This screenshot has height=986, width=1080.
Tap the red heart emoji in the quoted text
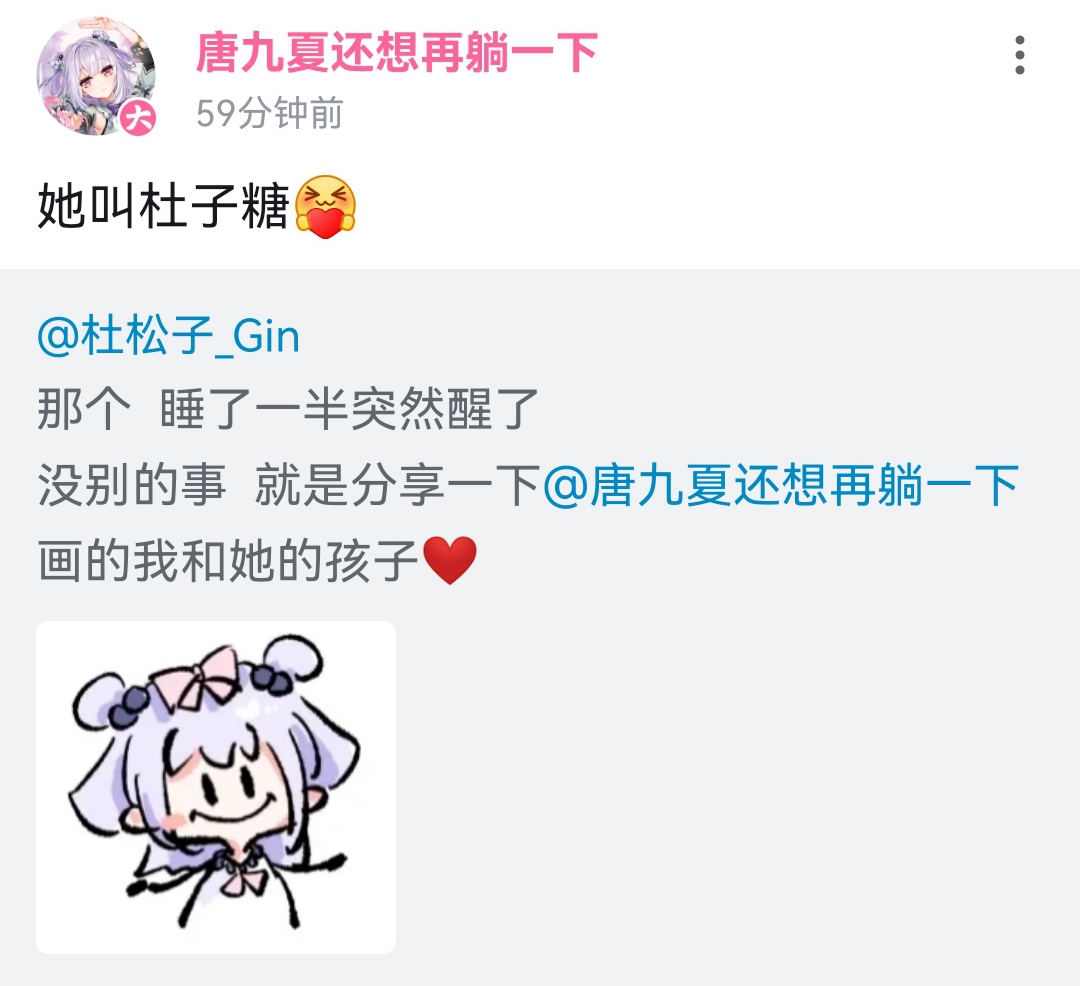(449, 560)
